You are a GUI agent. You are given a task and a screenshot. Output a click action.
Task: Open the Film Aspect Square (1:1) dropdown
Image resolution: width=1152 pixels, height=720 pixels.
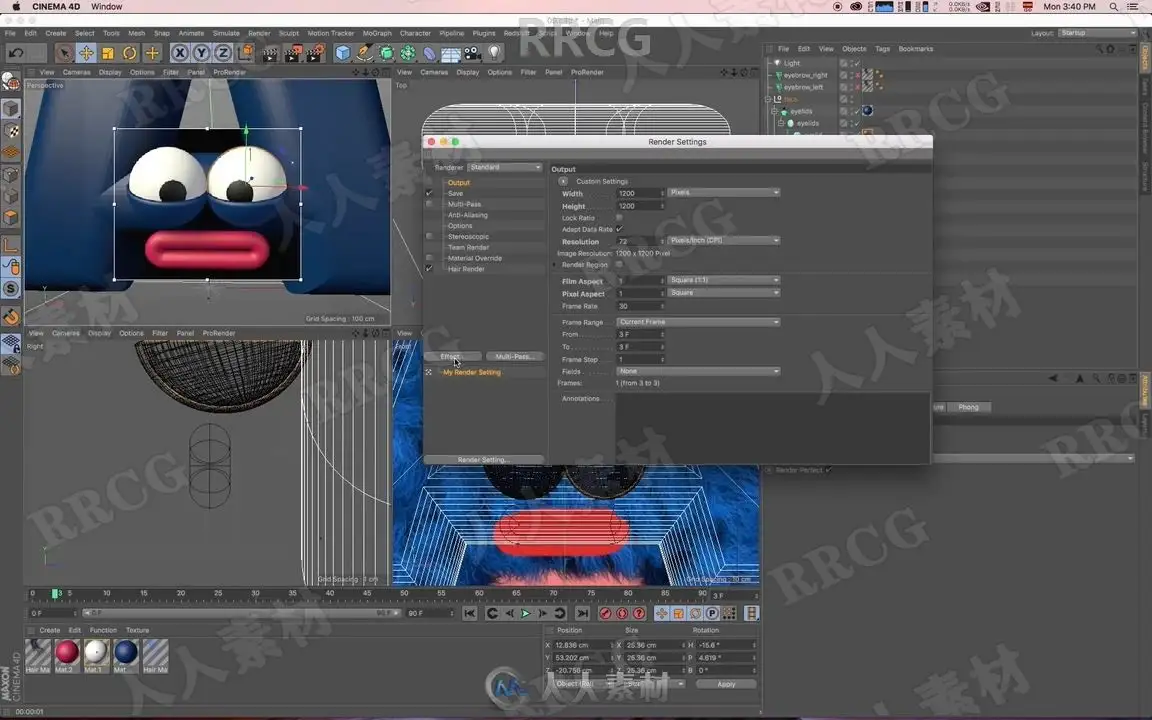click(x=724, y=280)
